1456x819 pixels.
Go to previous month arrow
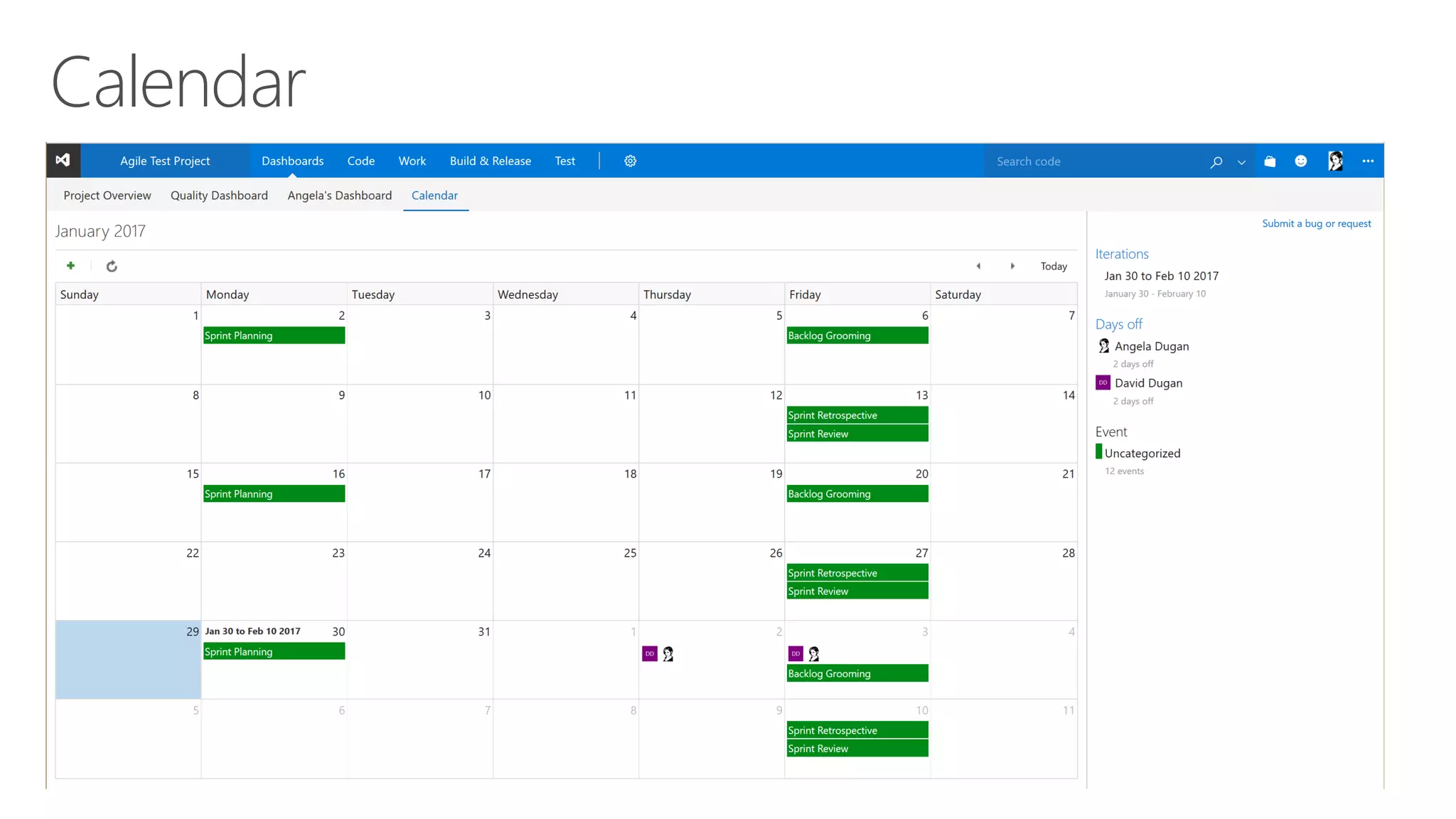978,267
